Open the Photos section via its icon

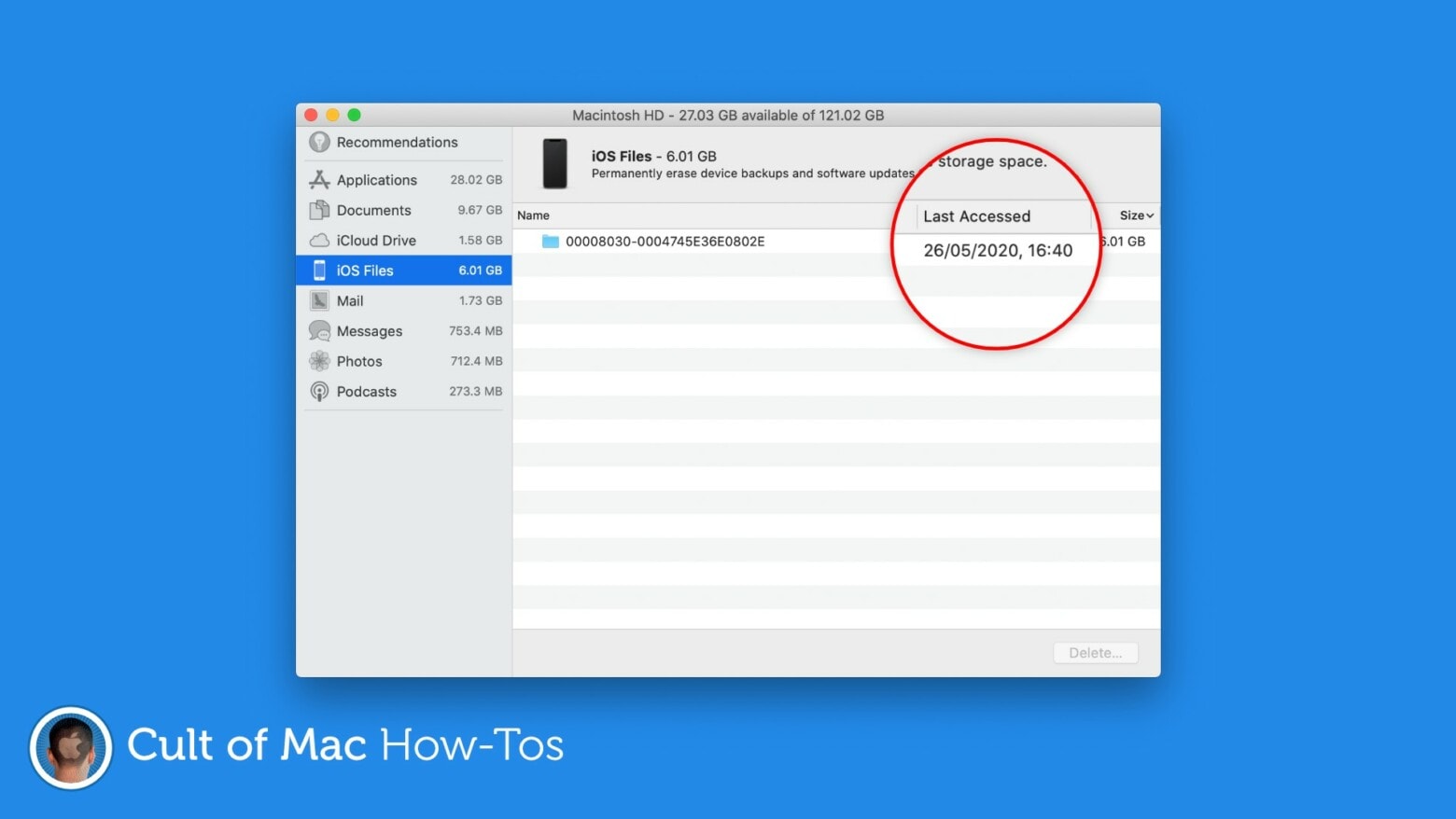click(319, 361)
